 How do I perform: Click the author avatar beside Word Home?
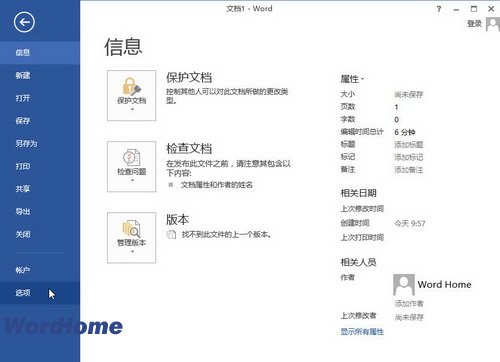(x=404, y=285)
